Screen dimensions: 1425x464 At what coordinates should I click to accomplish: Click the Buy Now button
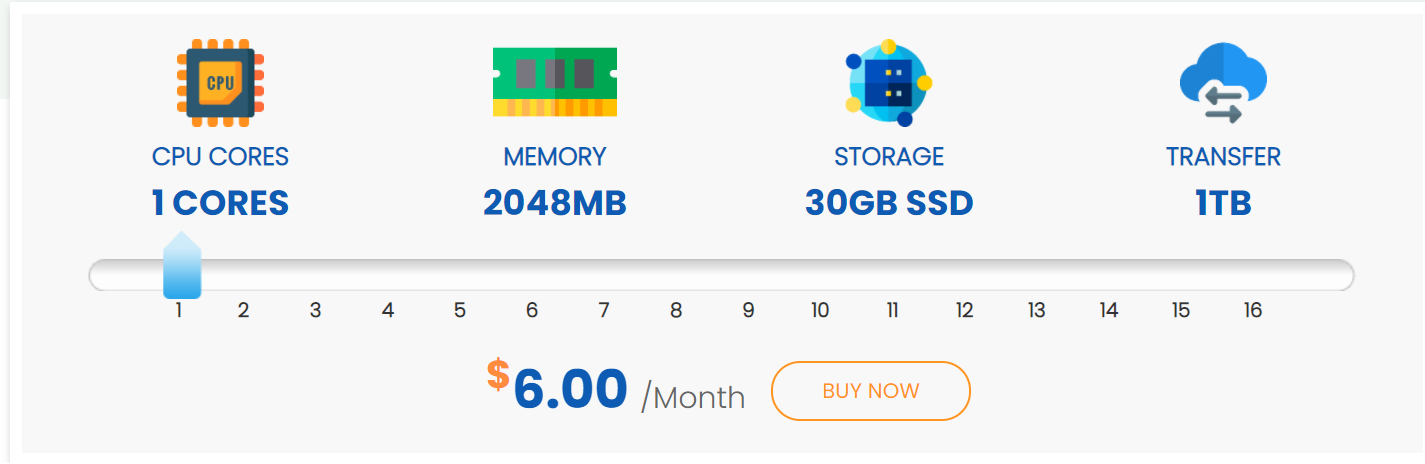coord(870,391)
